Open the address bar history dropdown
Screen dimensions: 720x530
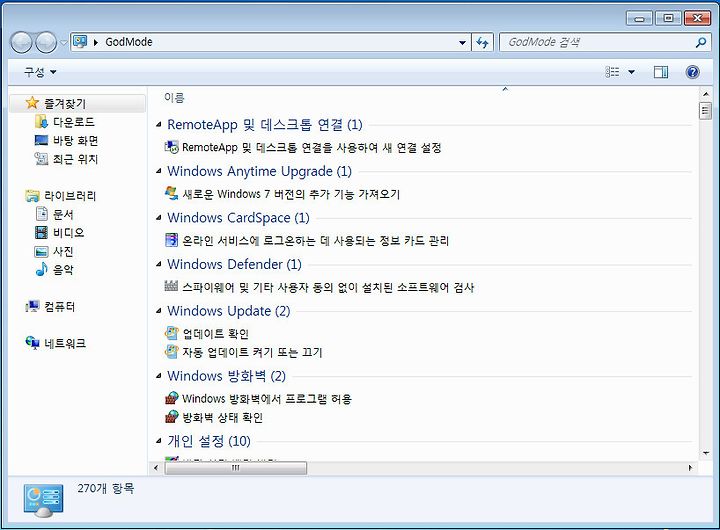[462, 43]
